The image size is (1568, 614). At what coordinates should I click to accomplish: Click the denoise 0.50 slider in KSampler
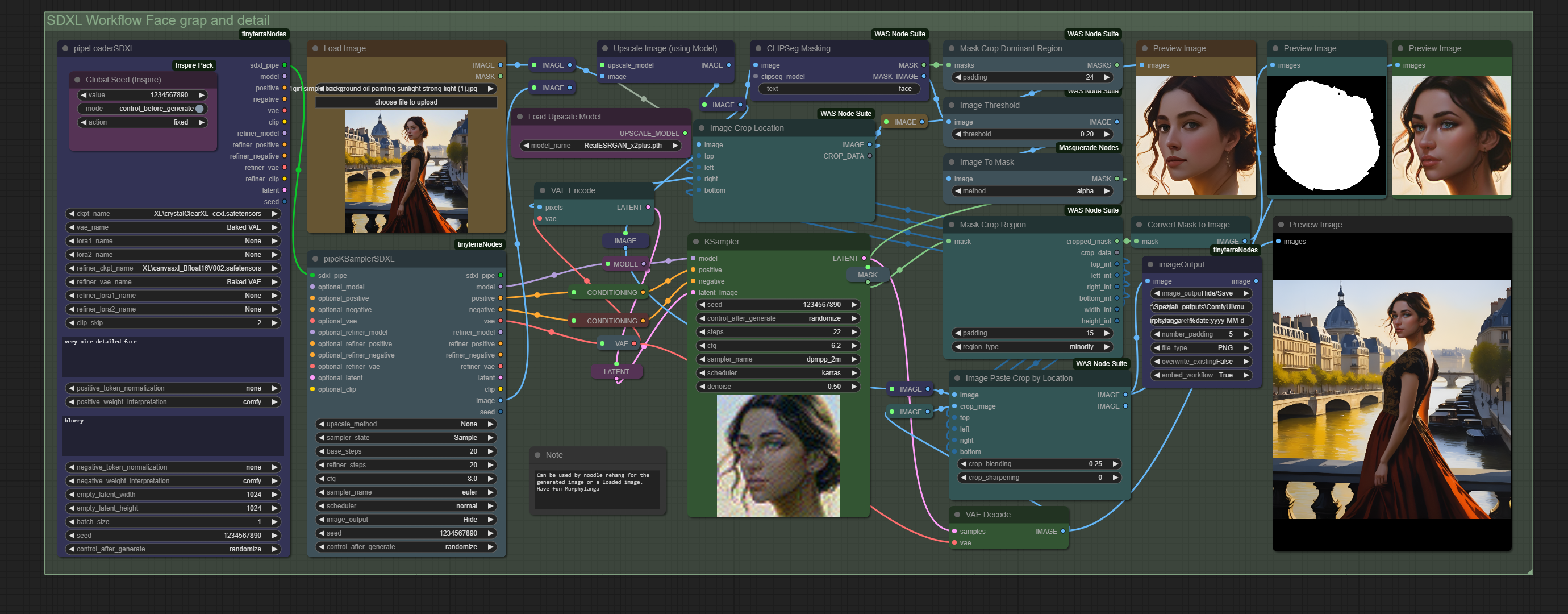[x=777, y=387]
